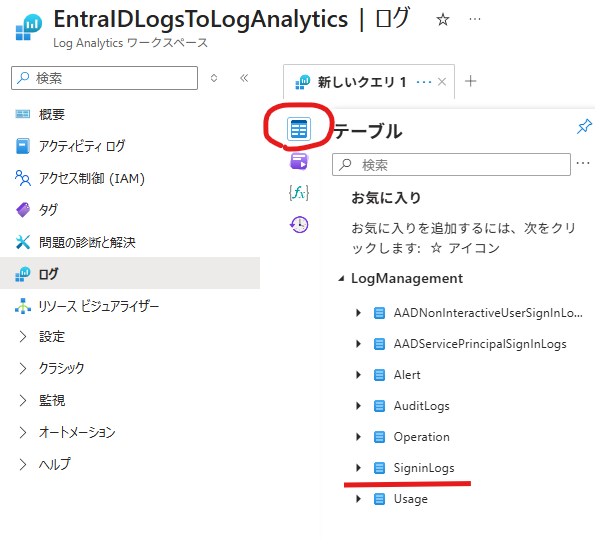Viewport: 595px width, 541px height.
Task: Select the Usage table
Action: tap(411, 499)
